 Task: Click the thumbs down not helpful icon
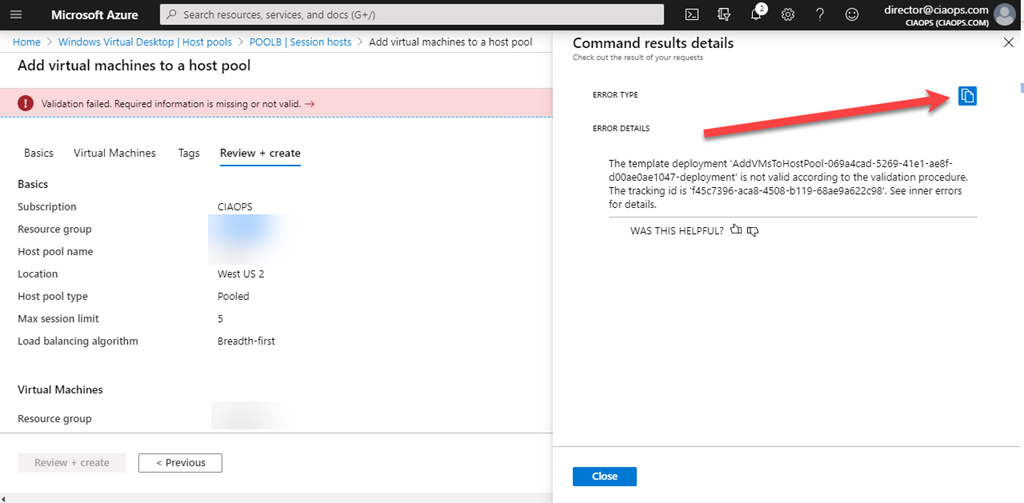click(x=753, y=230)
